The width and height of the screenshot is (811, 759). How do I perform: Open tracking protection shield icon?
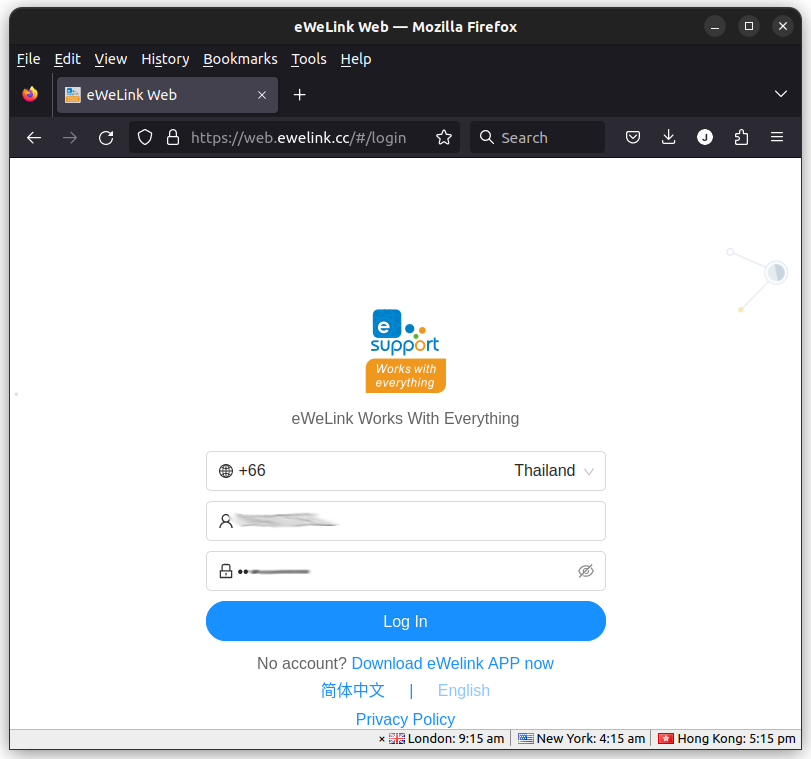[x=145, y=138]
